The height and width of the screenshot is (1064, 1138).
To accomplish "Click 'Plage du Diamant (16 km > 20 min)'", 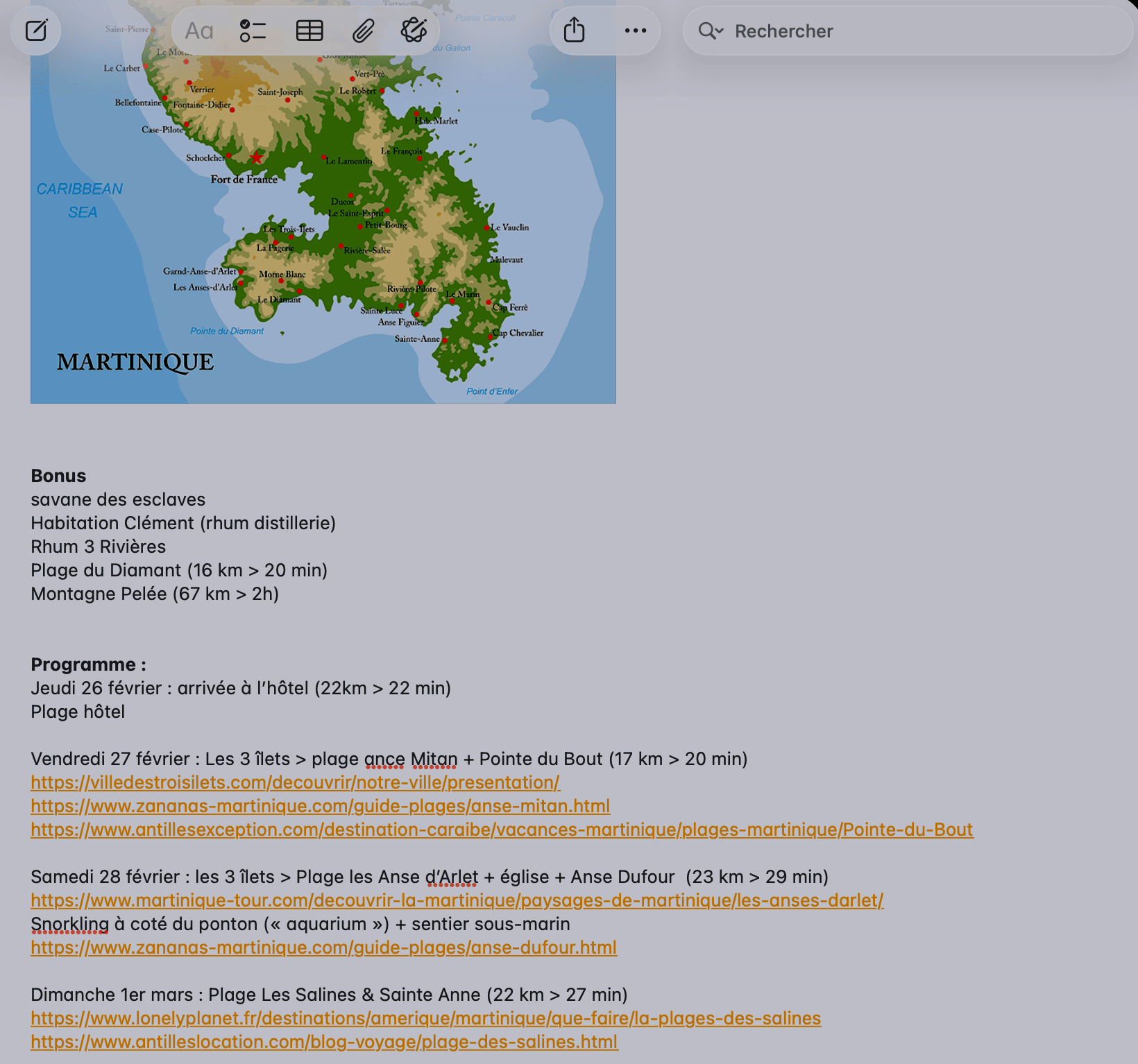I will pyautogui.click(x=179, y=570).
